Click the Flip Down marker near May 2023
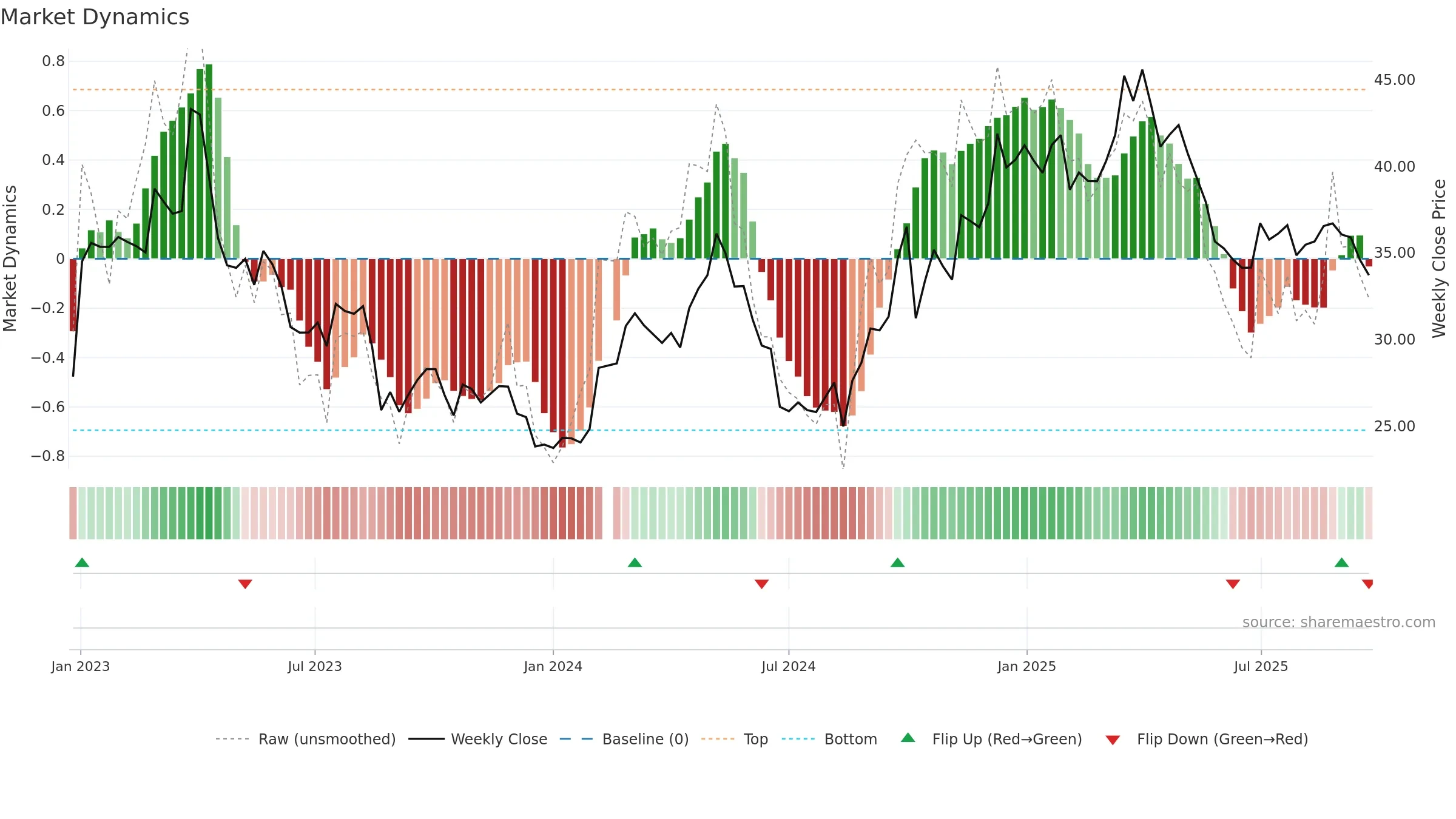The image size is (1456, 819). tap(245, 584)
